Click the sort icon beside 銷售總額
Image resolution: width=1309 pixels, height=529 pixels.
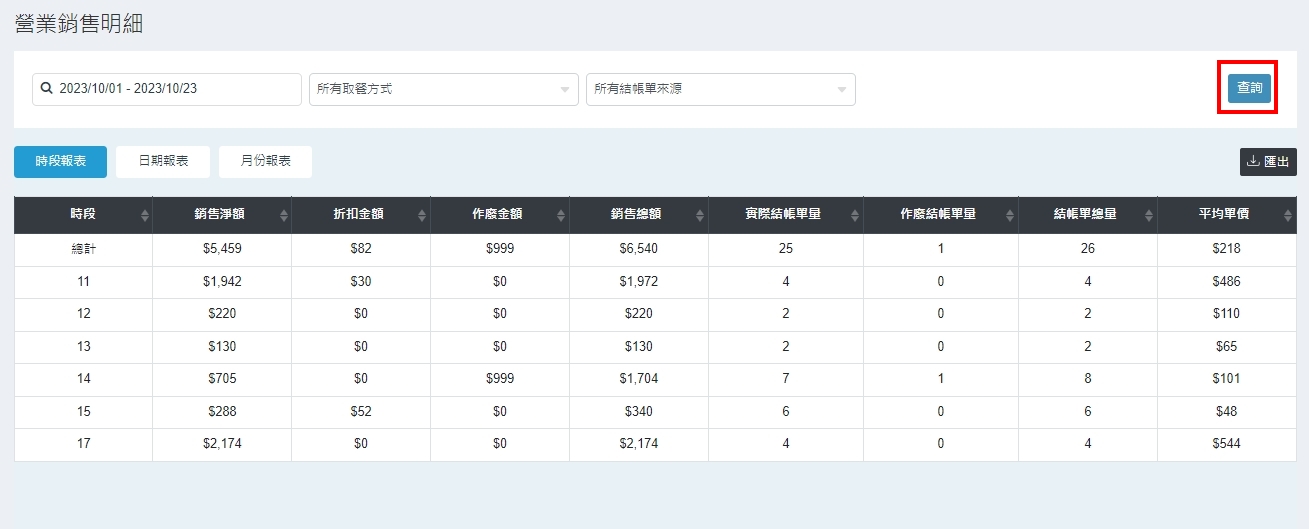(x=701, y=215)
